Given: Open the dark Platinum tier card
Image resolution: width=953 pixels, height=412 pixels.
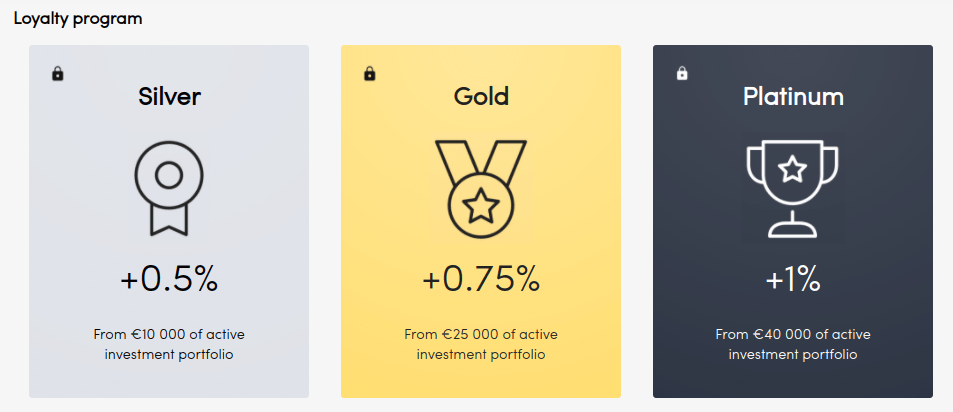Looking at the screenshot, I should point(793,221).
